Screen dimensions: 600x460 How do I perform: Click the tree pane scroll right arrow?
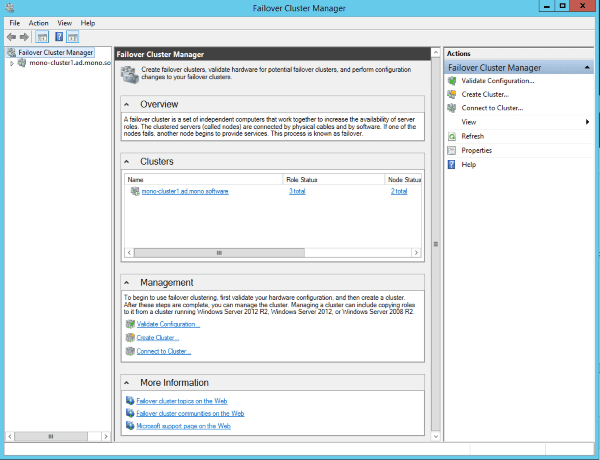point(106,436)
